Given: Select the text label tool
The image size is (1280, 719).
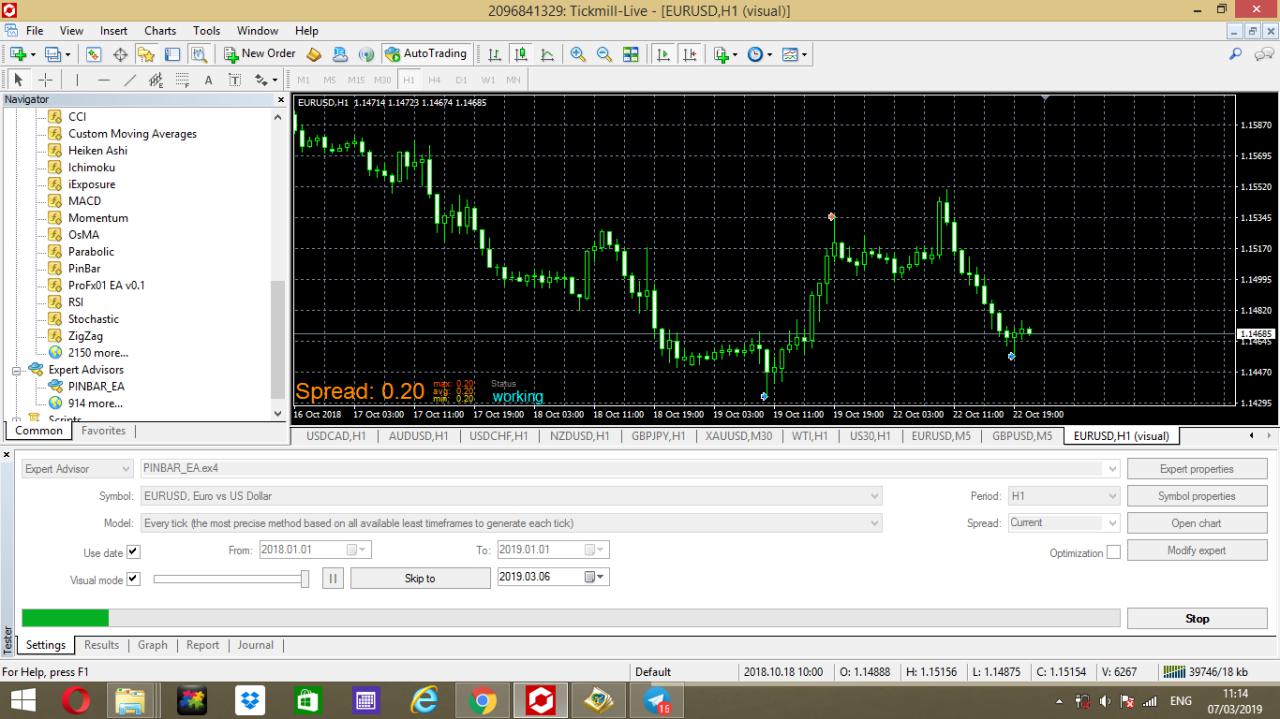Looking at the screenshot, I should (235, 80).
